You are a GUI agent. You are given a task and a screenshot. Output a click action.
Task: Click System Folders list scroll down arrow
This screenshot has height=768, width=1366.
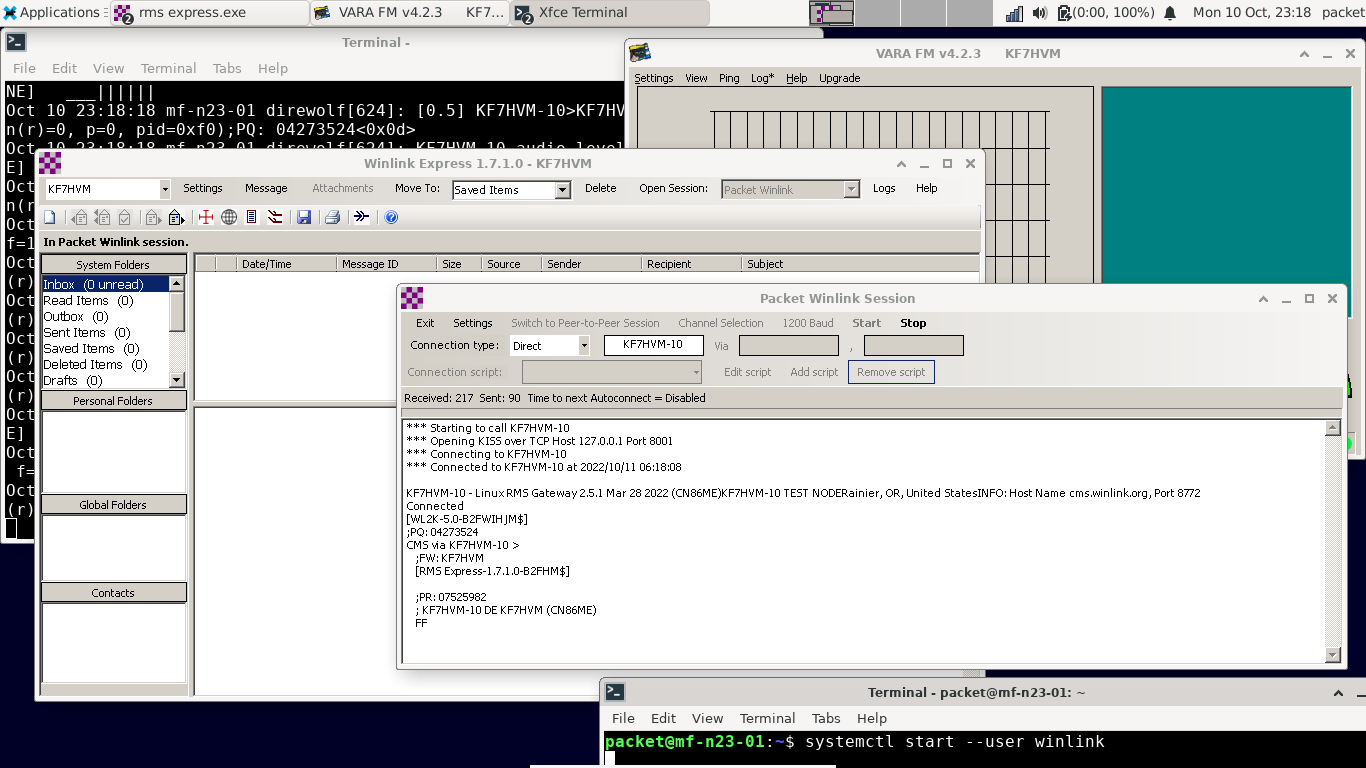(x=177, y=380)
